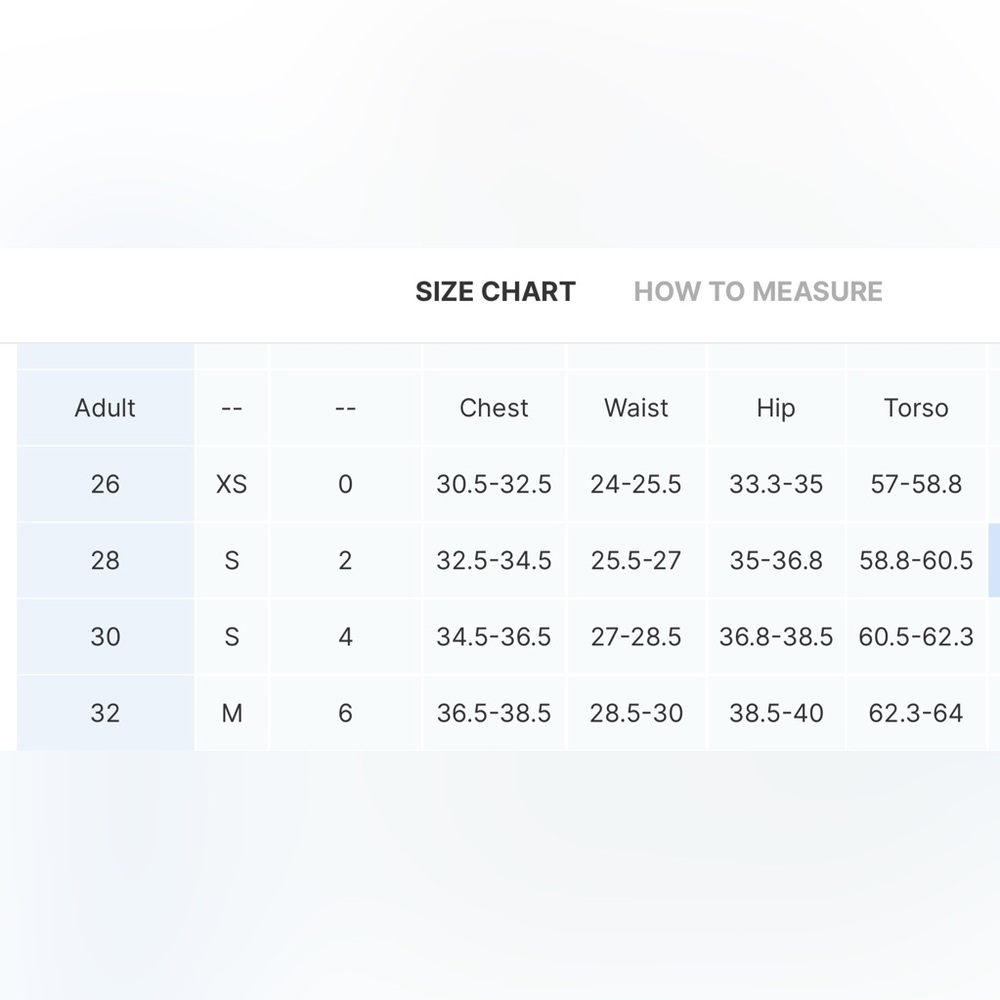Select adult size 26 row cell

(105, 484)
